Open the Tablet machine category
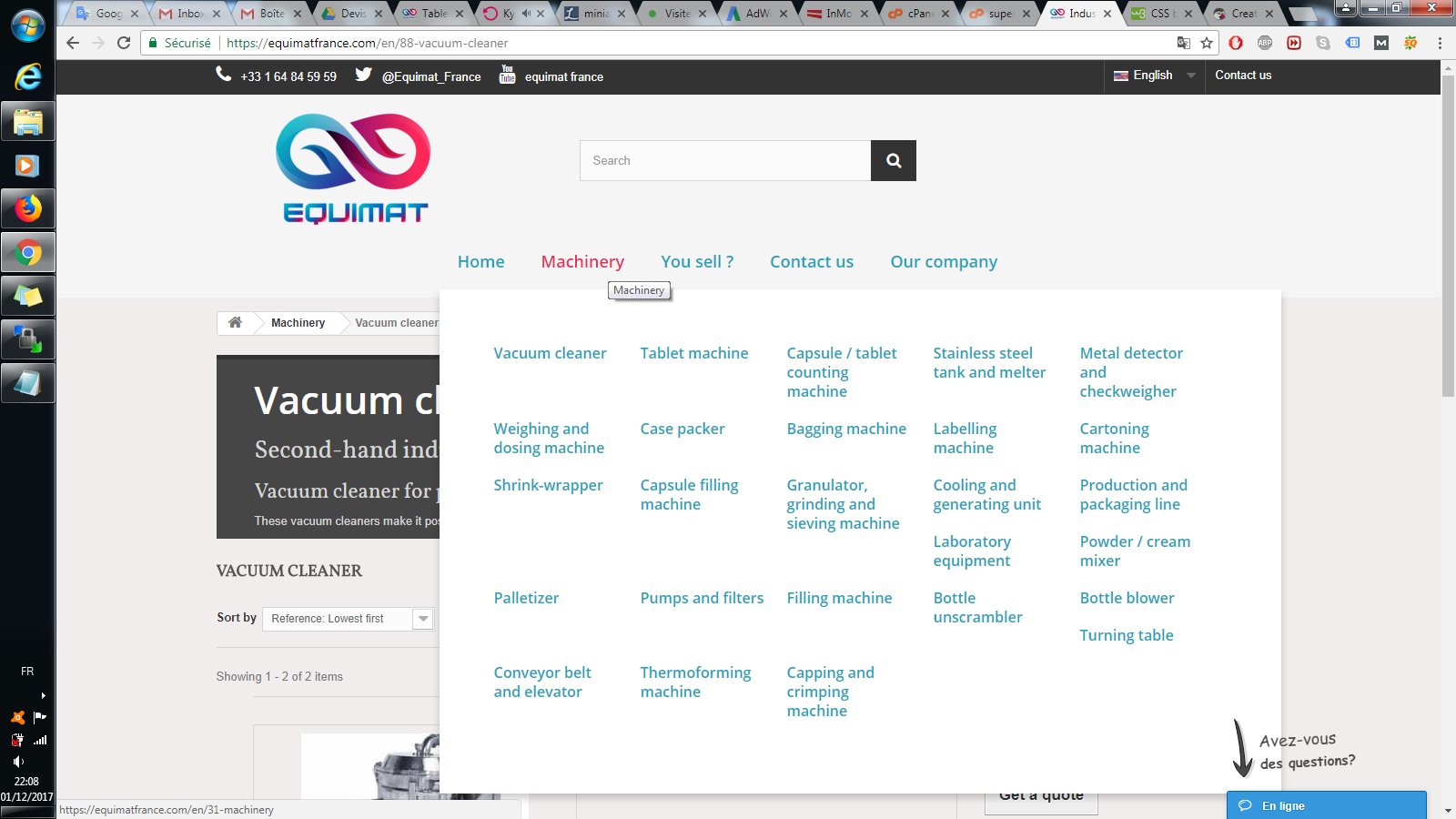This screenshot has height=819, width=1456. click(x=694, y=353)
